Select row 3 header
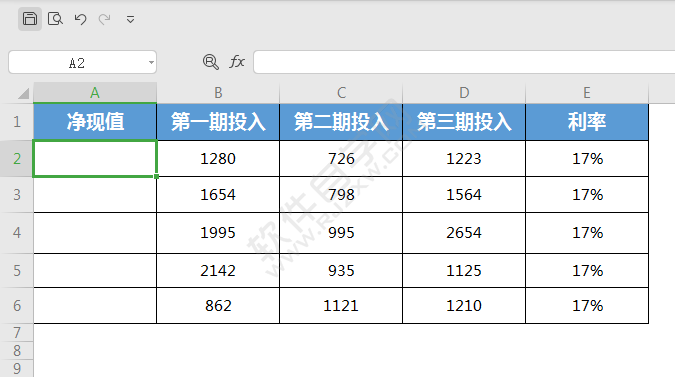The width and height of the screenshot is (675, 377). point(17,195)
